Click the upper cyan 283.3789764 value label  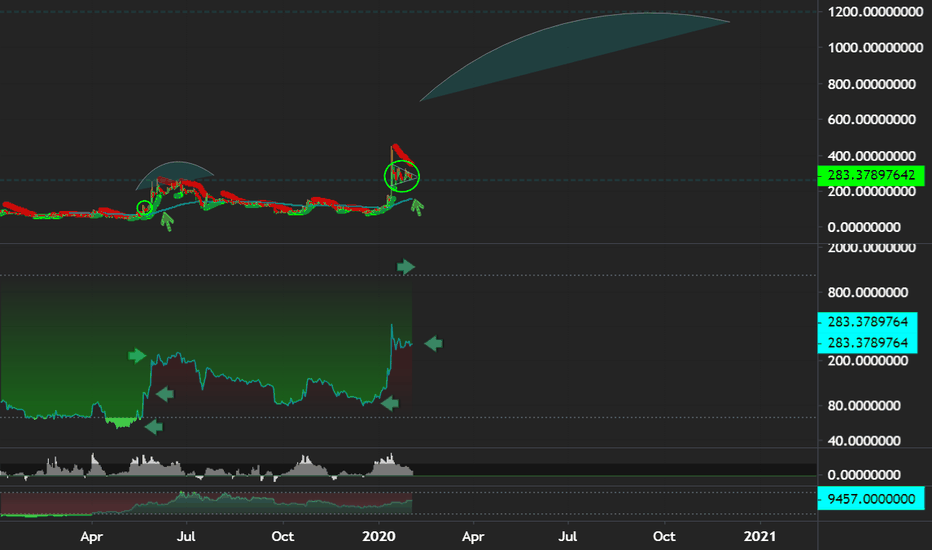pos(867,322)
